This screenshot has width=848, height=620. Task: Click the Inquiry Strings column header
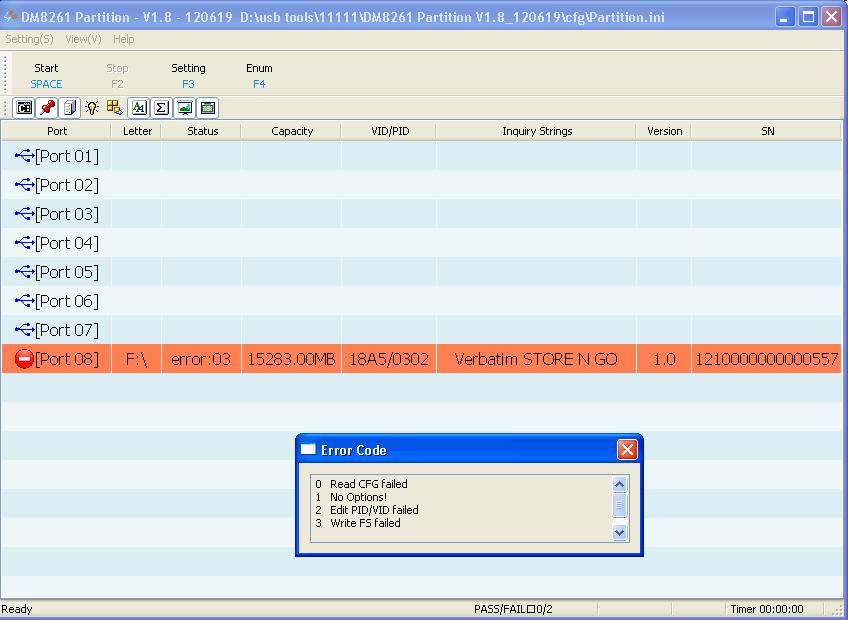pos(536,131)
